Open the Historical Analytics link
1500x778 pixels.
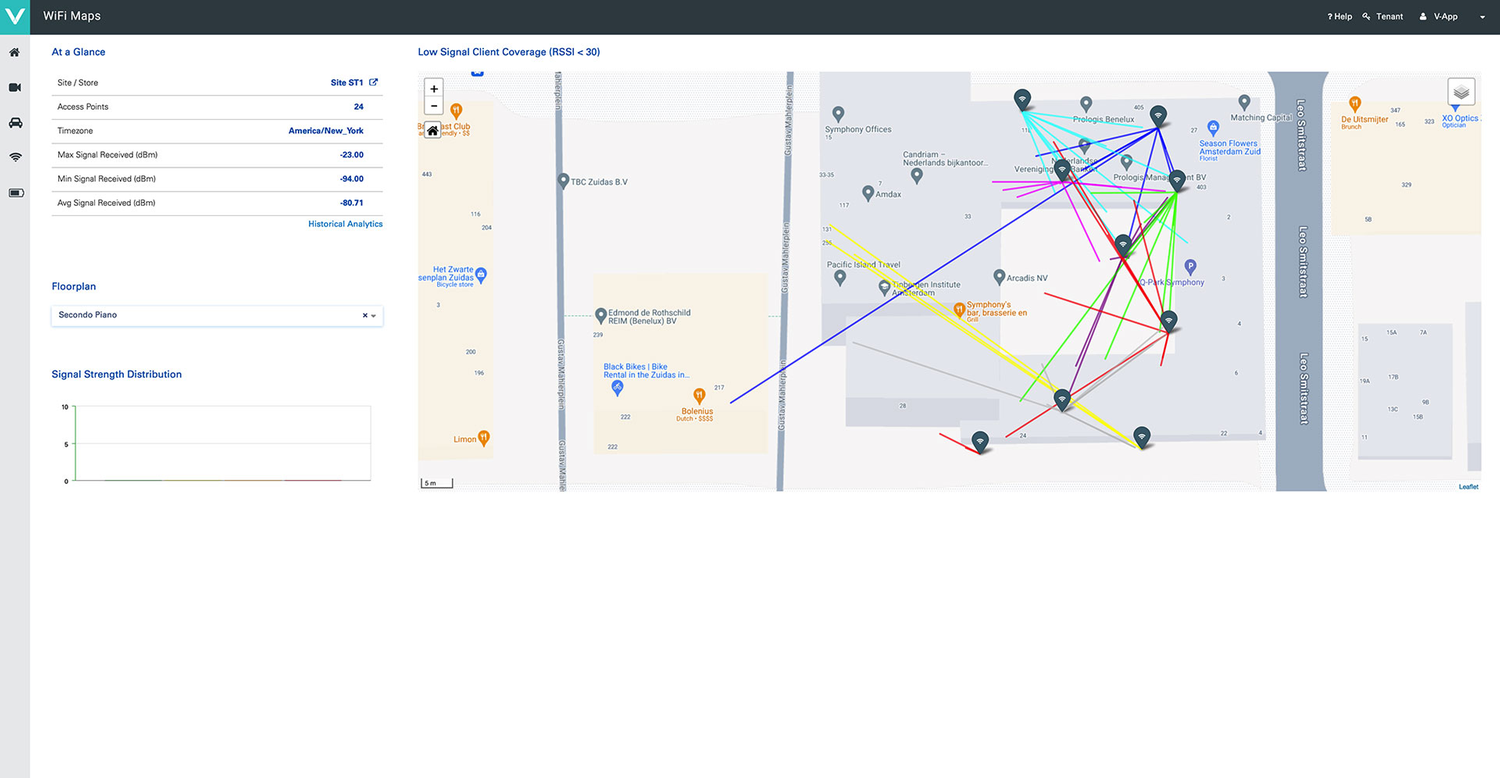(345, 223)
